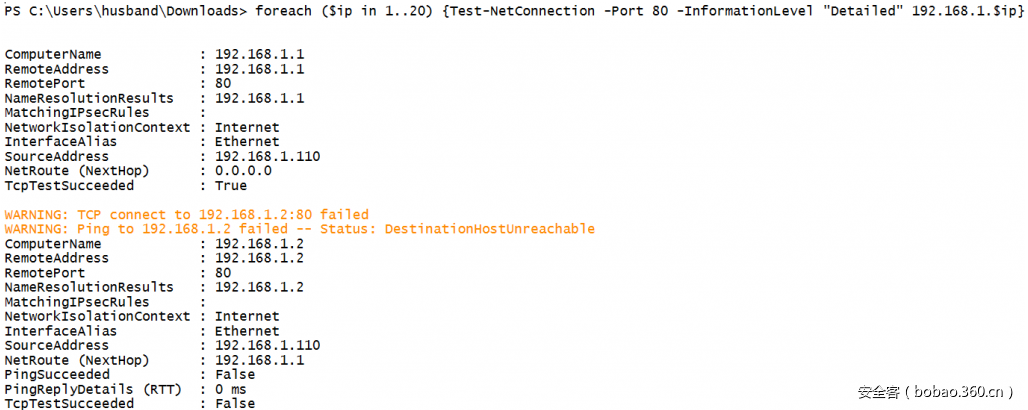Click the PingReplyDetails 0 ms value
The height and width of the screenshot is (410, 1028).
[x=231, y=390]
